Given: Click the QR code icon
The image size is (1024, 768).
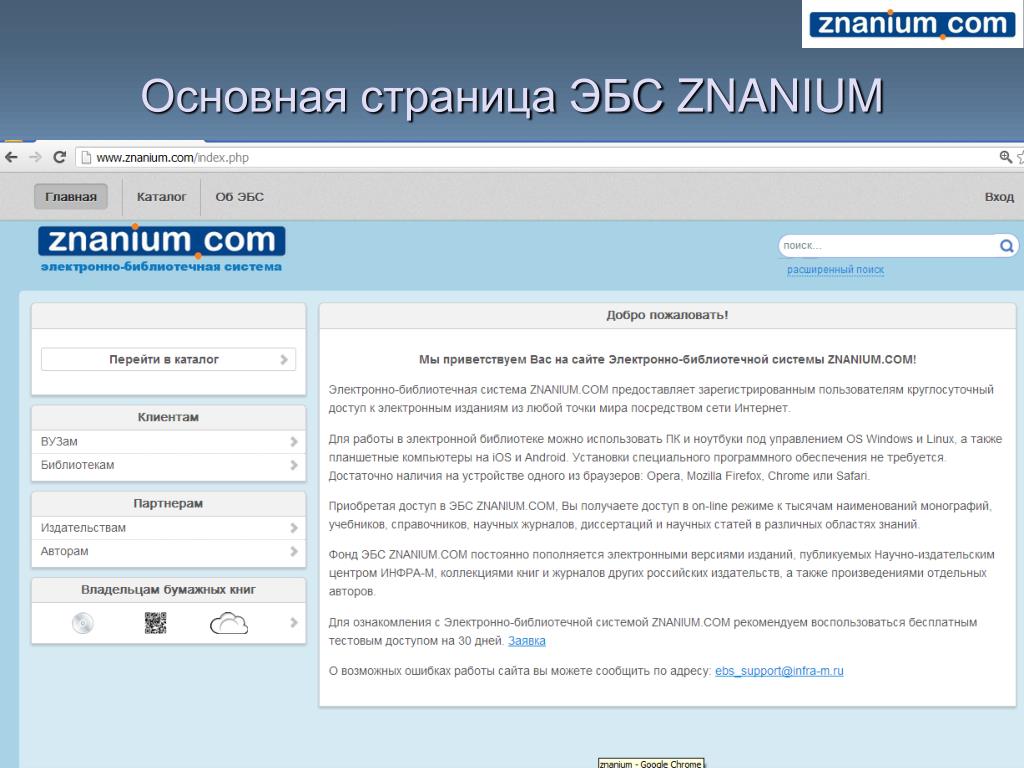Looking at the screenshot, I should click(155, 623).
